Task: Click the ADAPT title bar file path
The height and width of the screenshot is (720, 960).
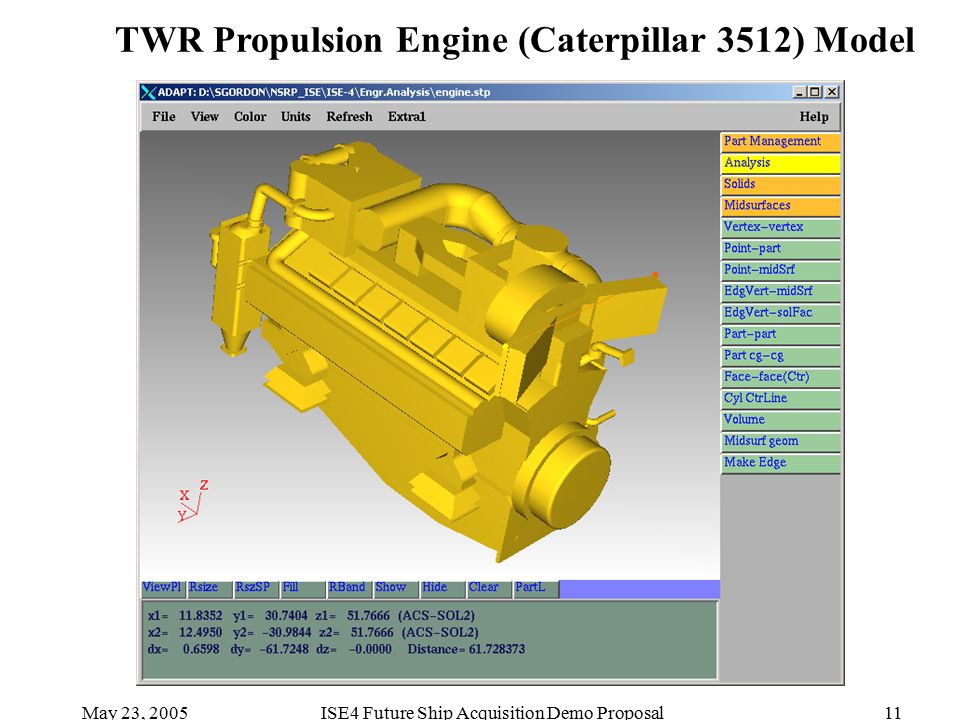Action: click(x=324, y=92)
